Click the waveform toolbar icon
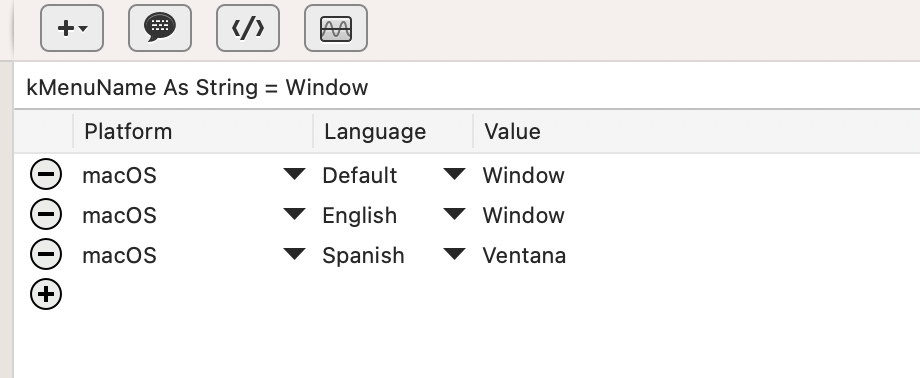Image resolution: width=920 pixels, height=378 pixels. 336,28
